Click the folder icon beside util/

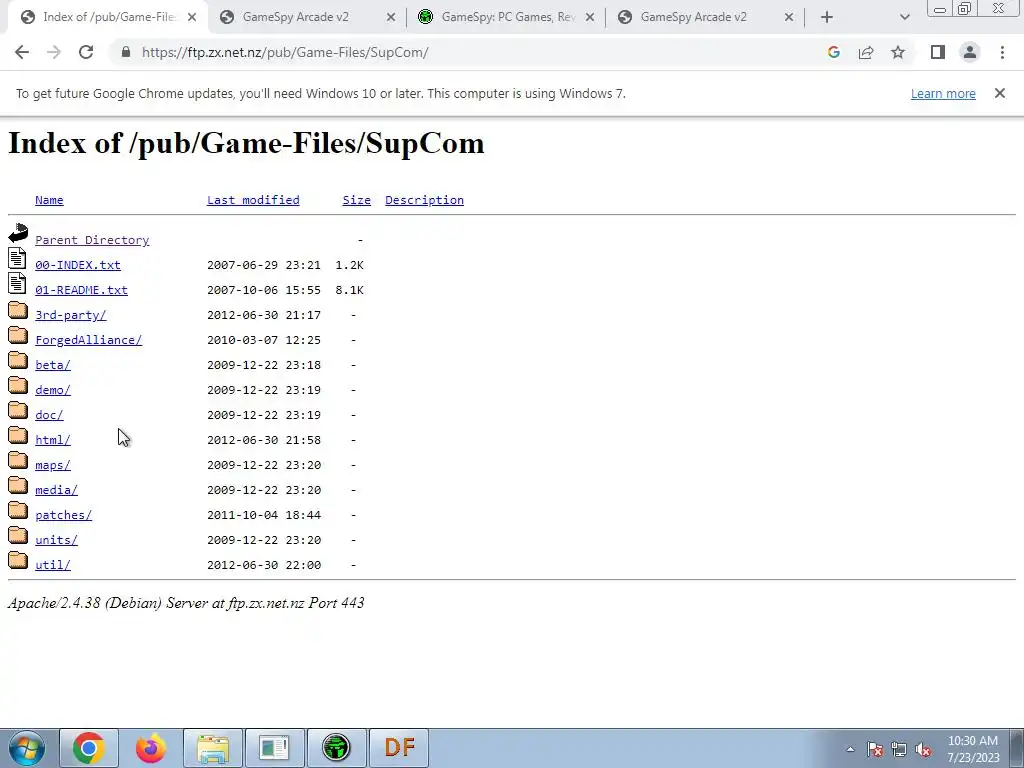click(x=18, y=560)
